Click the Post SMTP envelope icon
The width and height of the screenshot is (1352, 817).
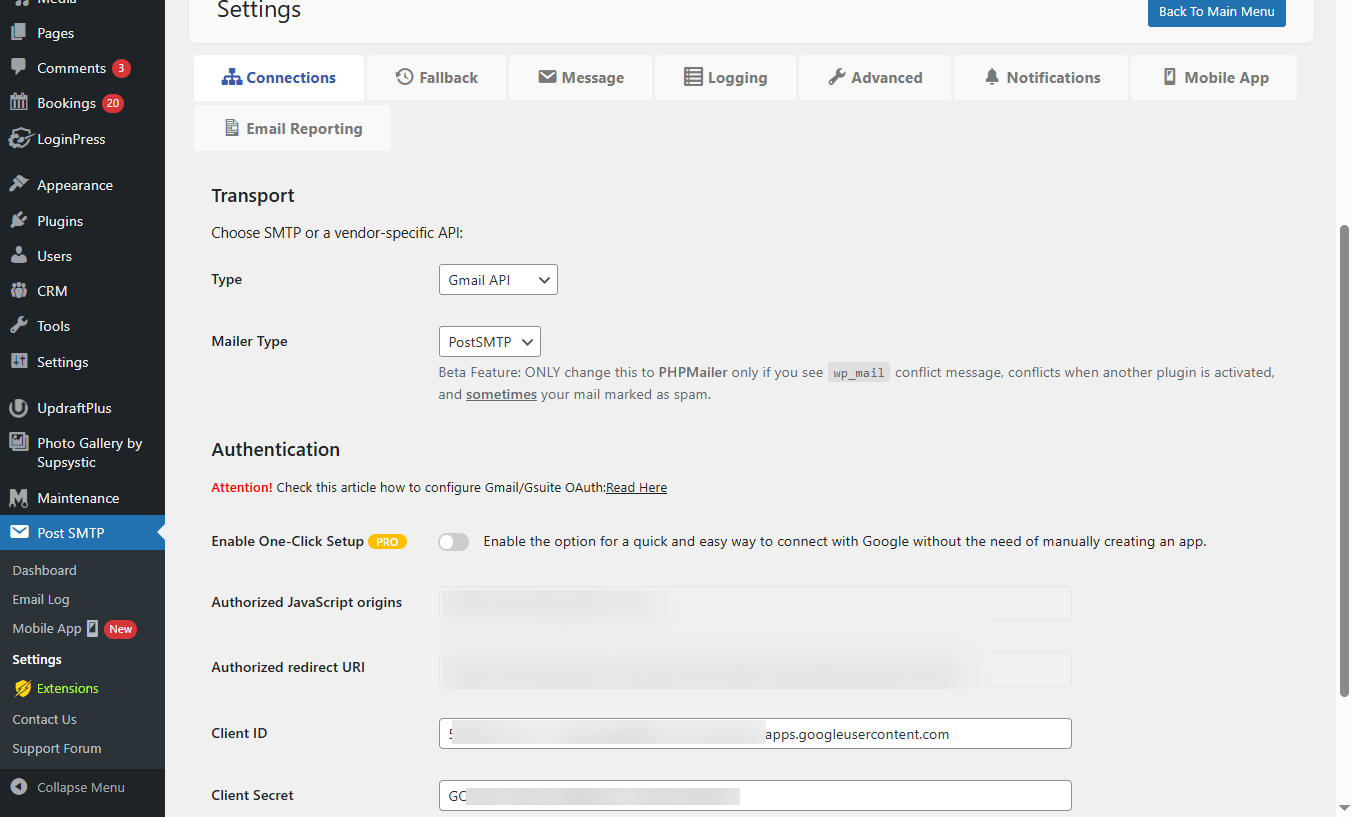(x=19, y=533)
